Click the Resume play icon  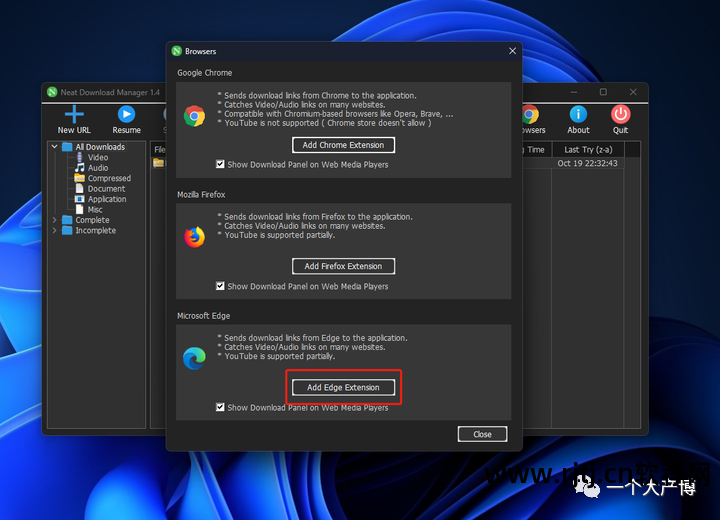point(126,114)
